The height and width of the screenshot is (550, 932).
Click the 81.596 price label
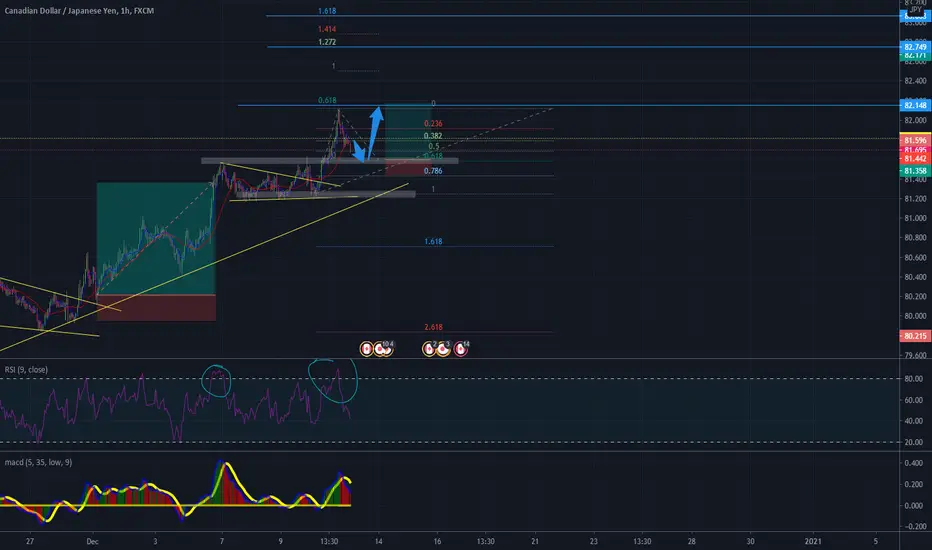coord(915,140)
